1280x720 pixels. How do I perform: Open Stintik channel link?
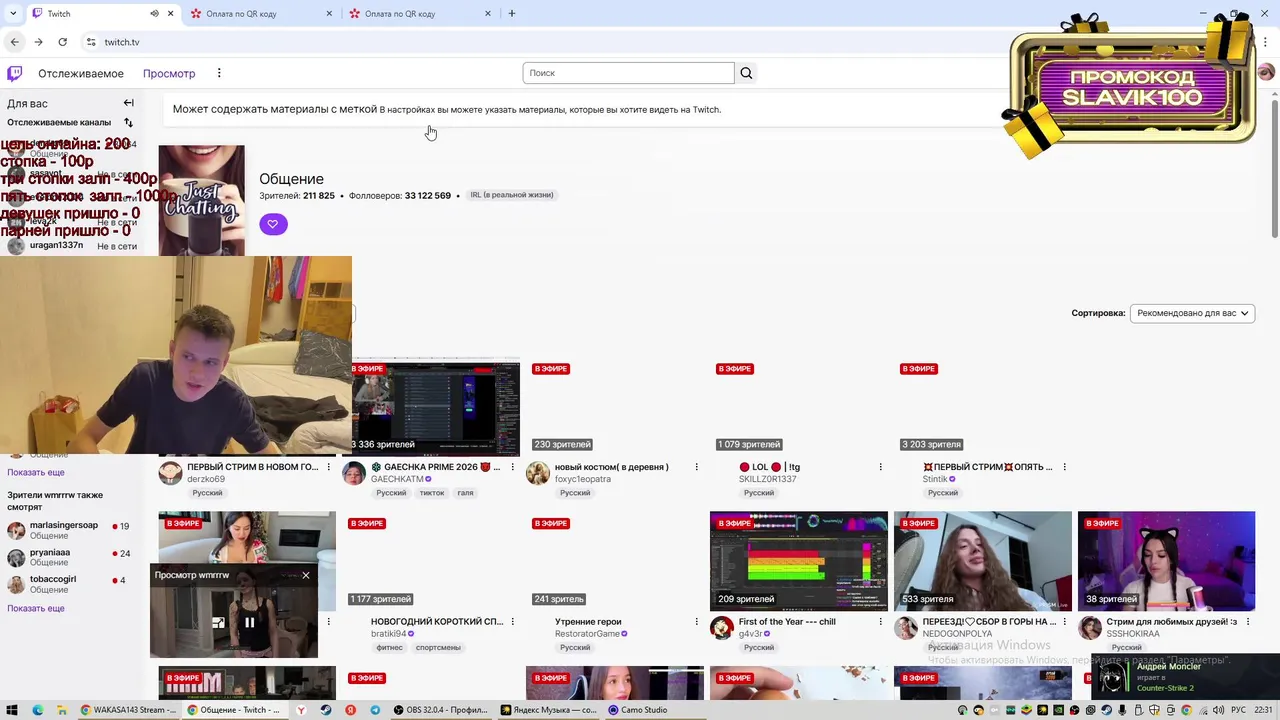pyautogui.click(x=934, y=479)
